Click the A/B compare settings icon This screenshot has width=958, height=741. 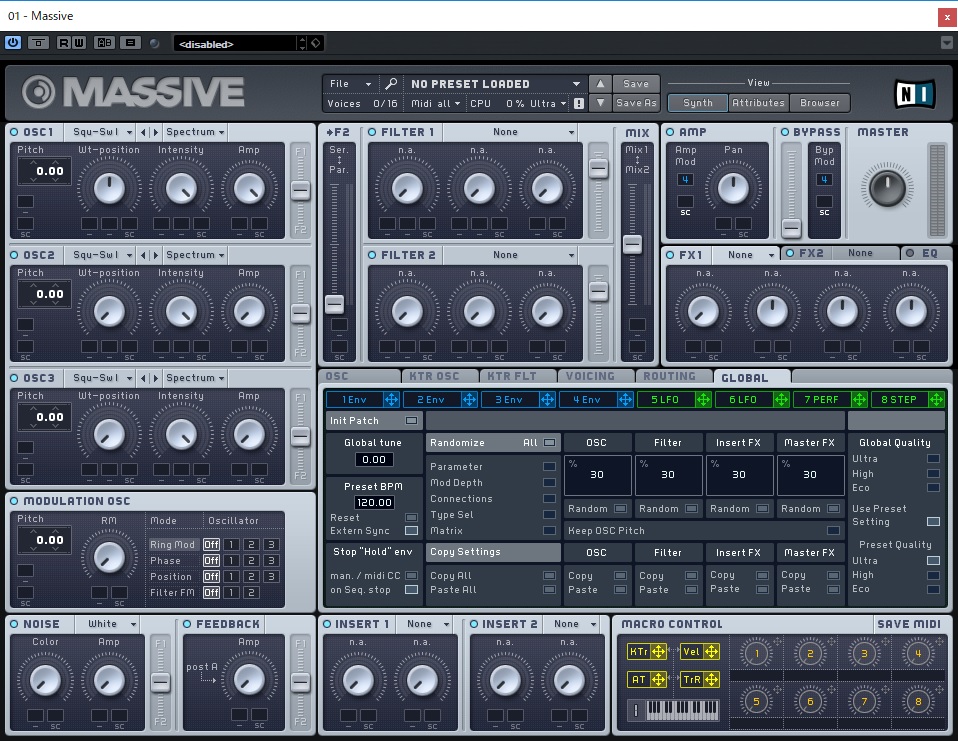(104, 43)
